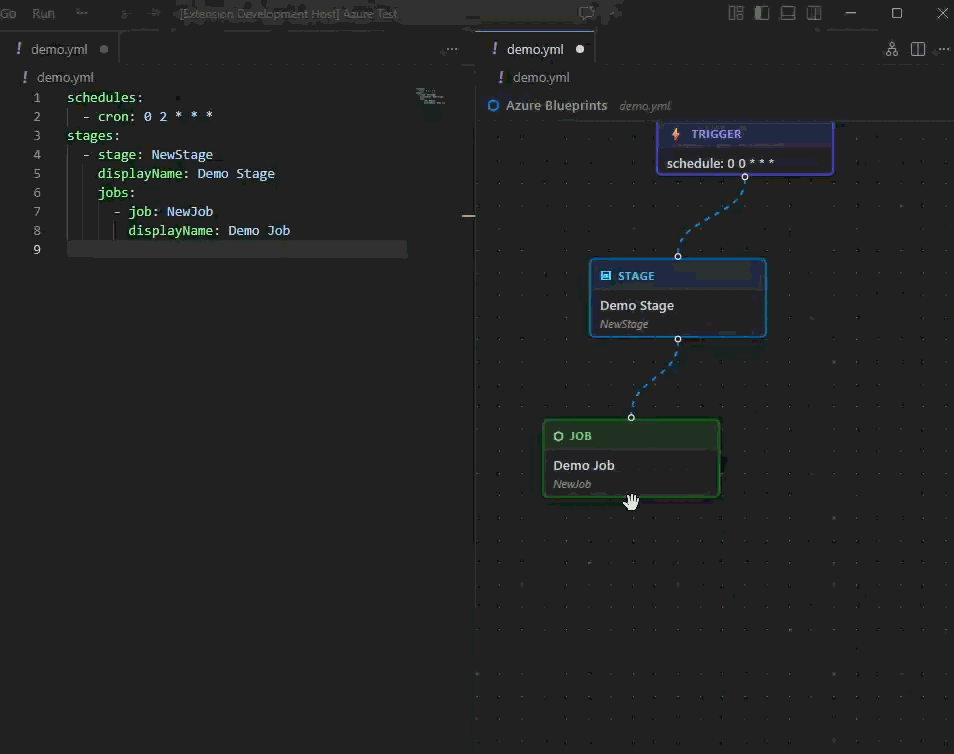The width and height of the screenshot is (954, 754).
Task: Click the Job node hexagon icon
Action: [x=559, y=436]
